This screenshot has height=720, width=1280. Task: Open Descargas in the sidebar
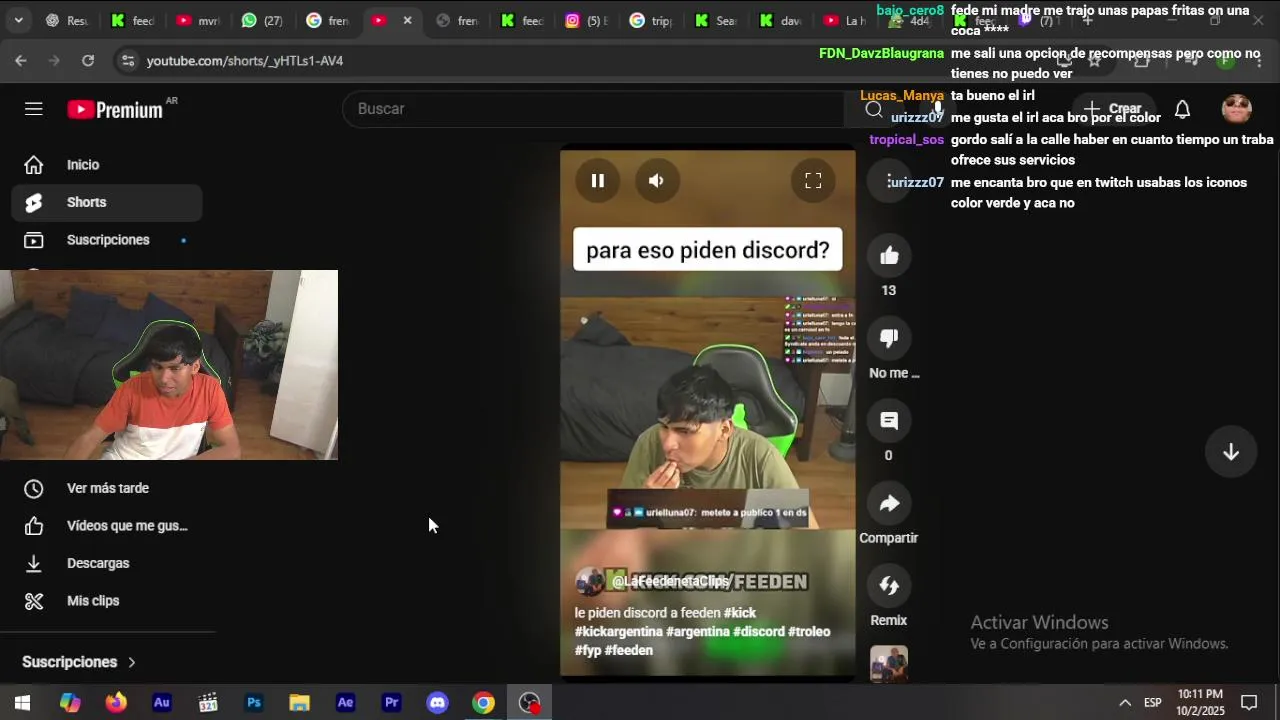click(107, 563)
